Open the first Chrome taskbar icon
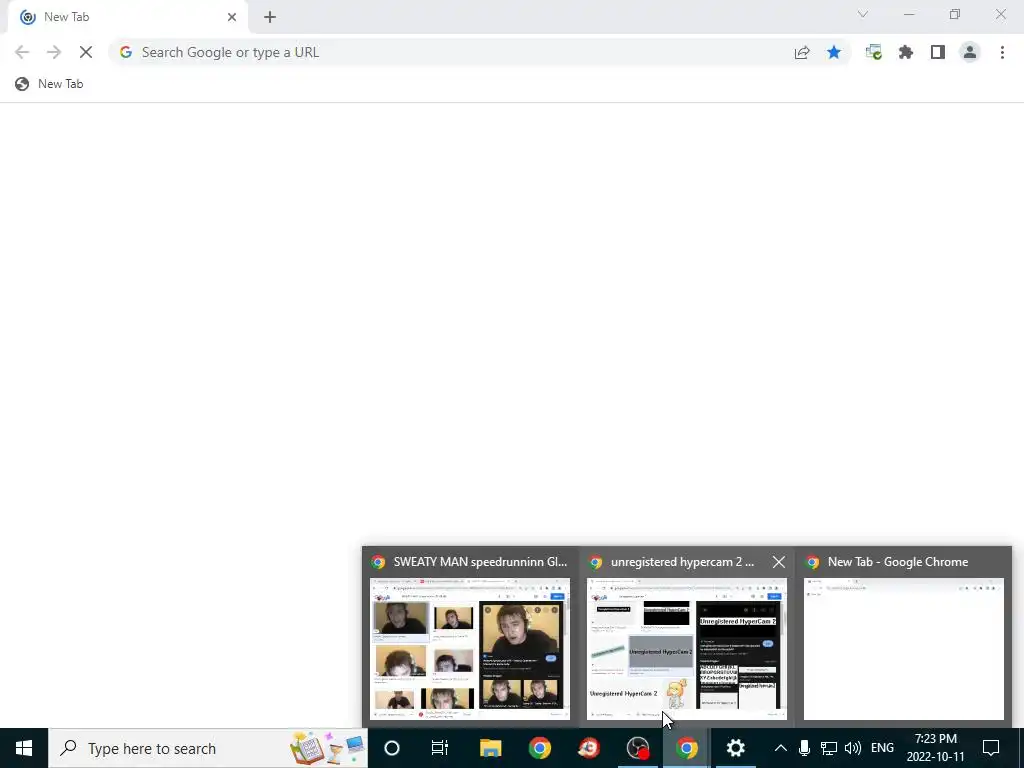 [539, 748]
